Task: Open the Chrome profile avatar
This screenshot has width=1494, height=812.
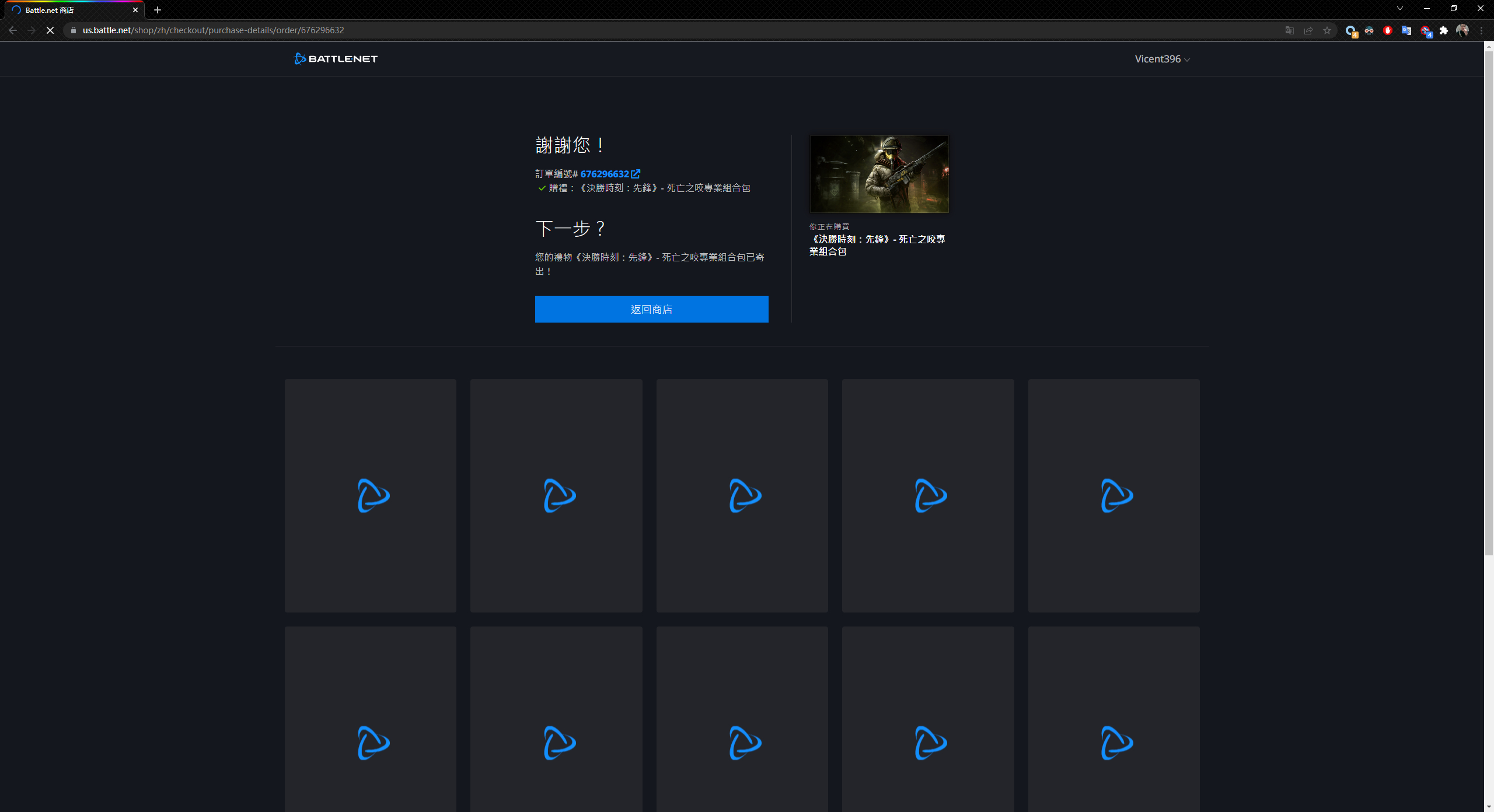Action: (x=1462, y=30)
